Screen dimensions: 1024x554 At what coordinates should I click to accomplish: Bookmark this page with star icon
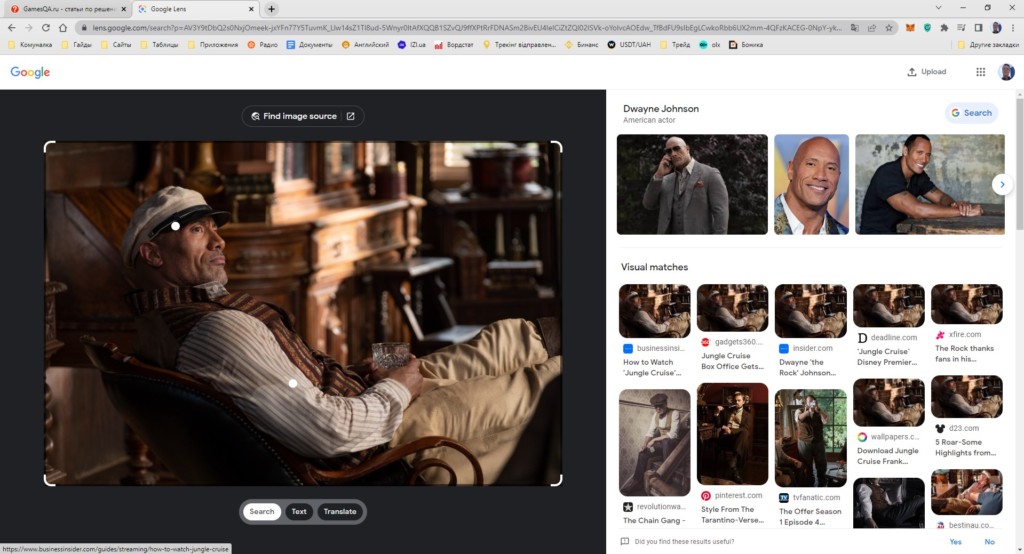pos(889,28)
